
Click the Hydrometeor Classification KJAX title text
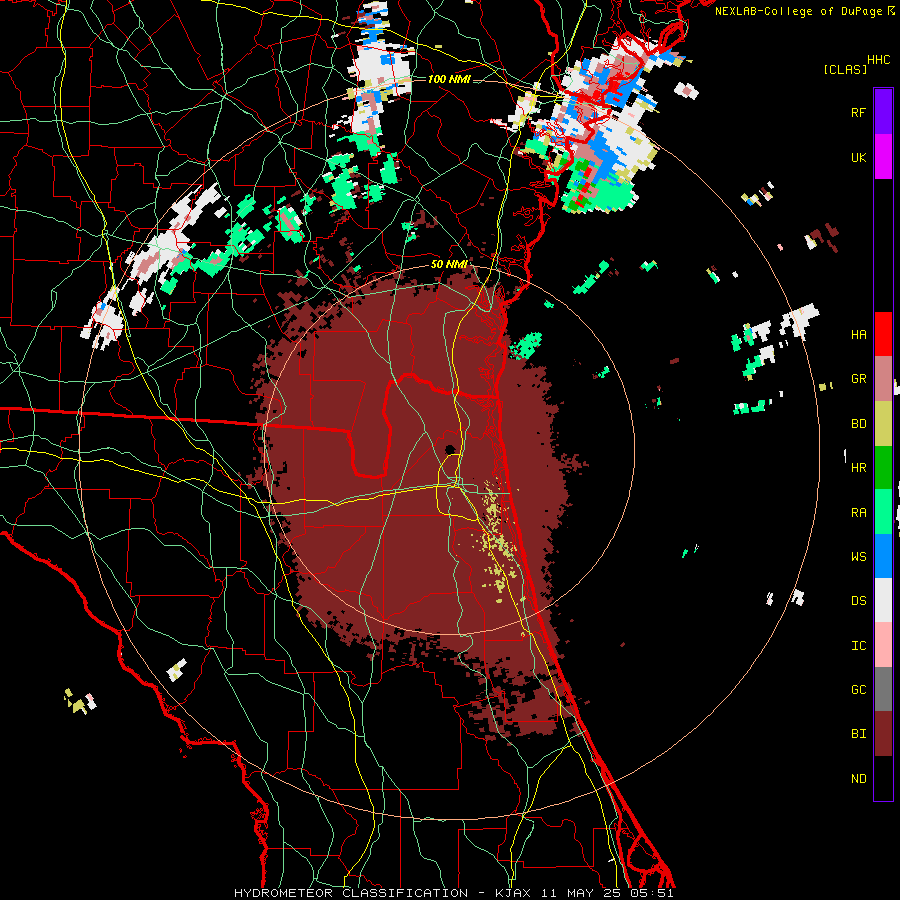coord(454,893)
